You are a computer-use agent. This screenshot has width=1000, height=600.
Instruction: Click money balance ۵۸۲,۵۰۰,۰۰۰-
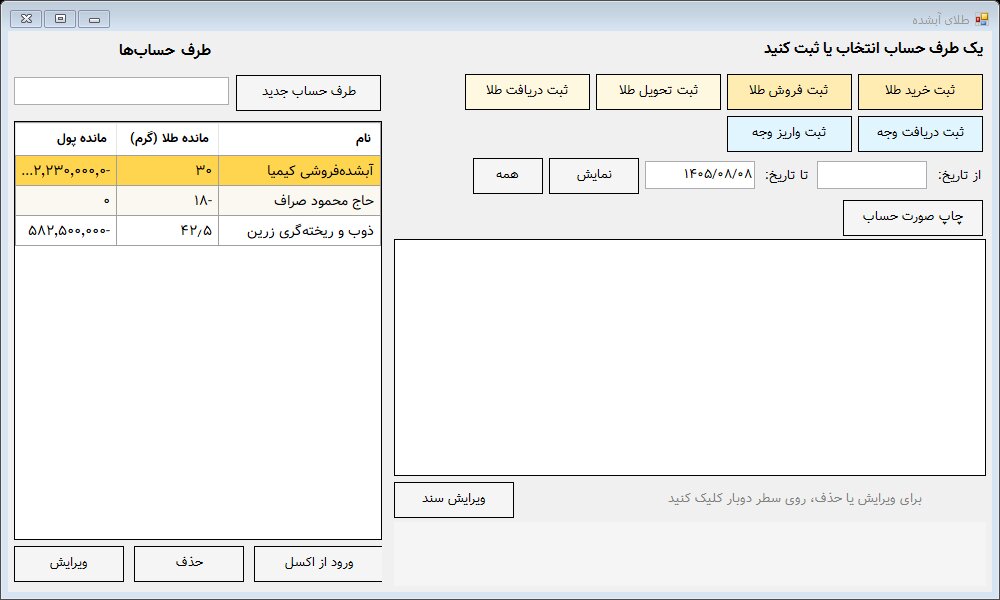coord(66,231)
